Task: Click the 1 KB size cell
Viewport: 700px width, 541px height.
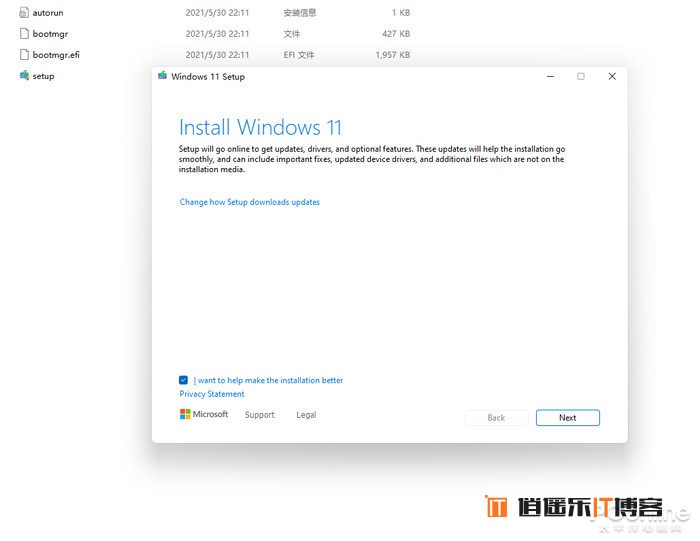Action: click(401, 13)
